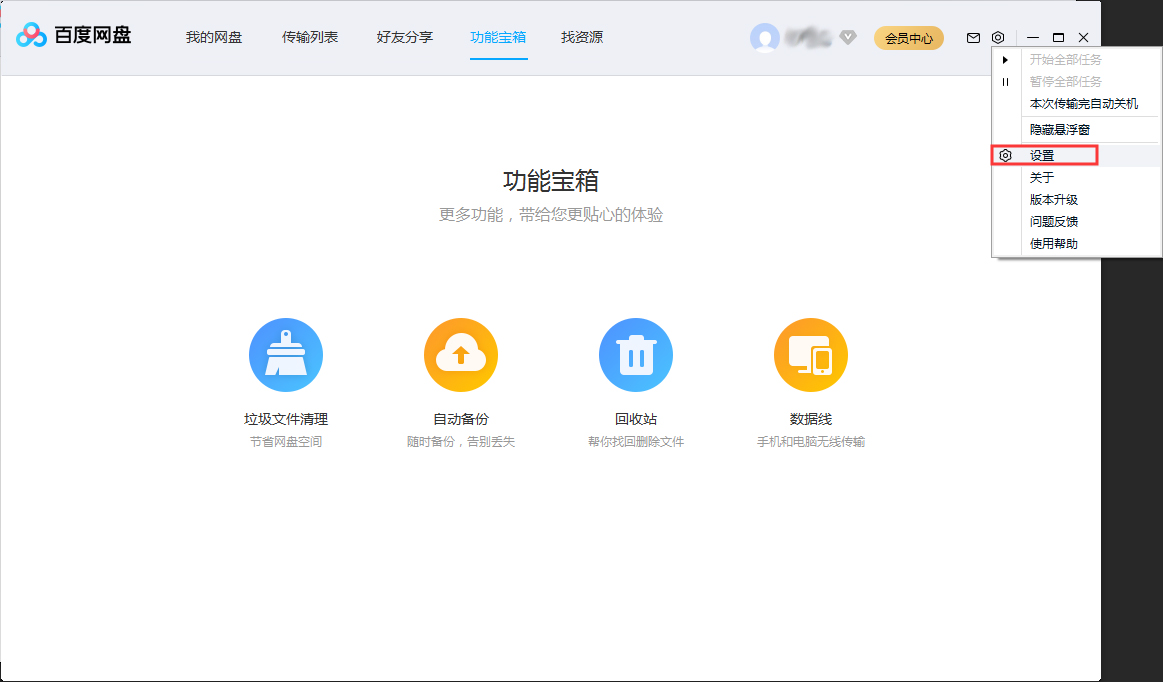Select 问题反馈 to send feedback
The height and width of the screenshot is (682, 1163).
pyautogui.click(x=1050, y=221)
